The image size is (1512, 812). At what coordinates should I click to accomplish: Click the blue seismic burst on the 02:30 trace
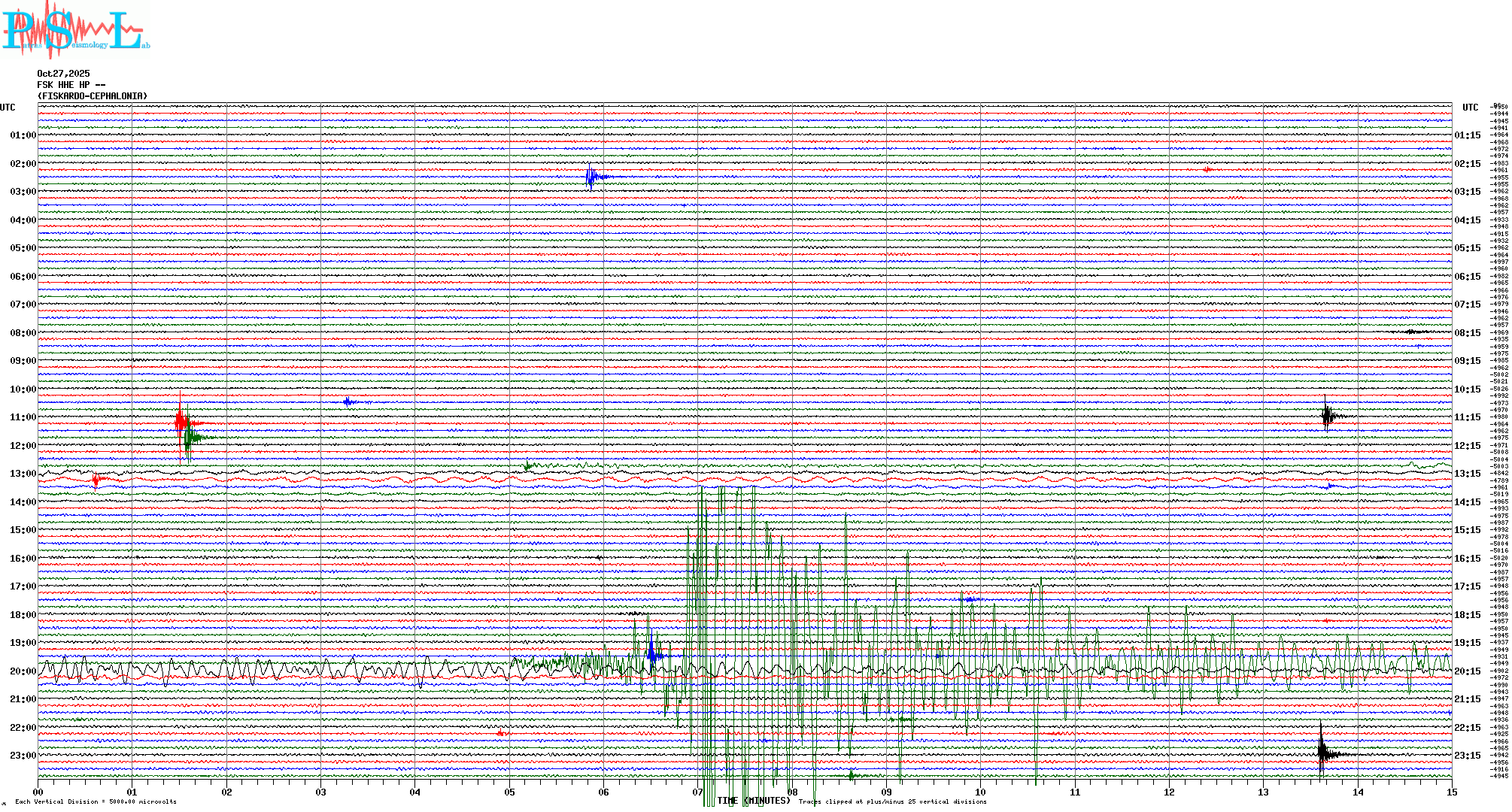pyautogui.click(x=592, y=177)
